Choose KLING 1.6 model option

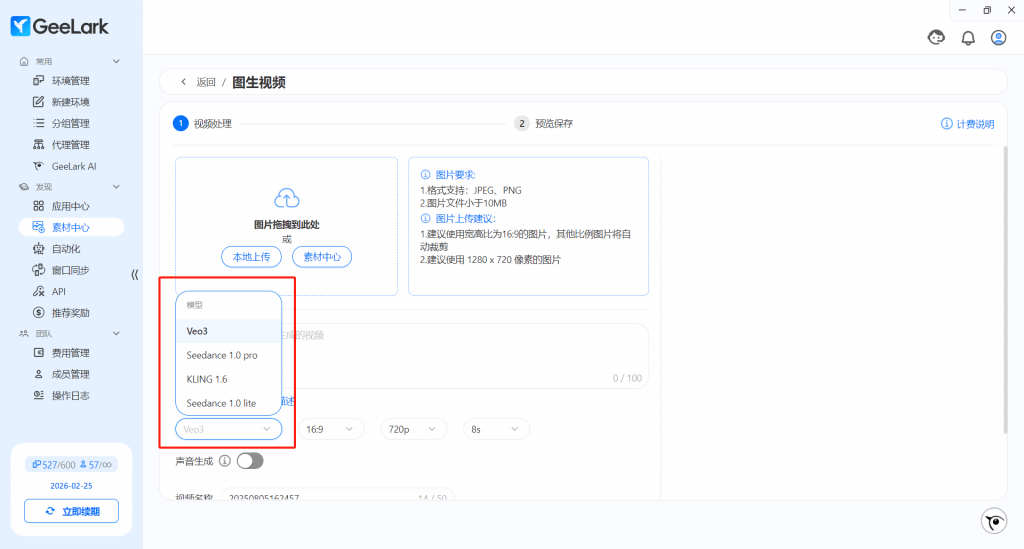[x=207, y=379]
